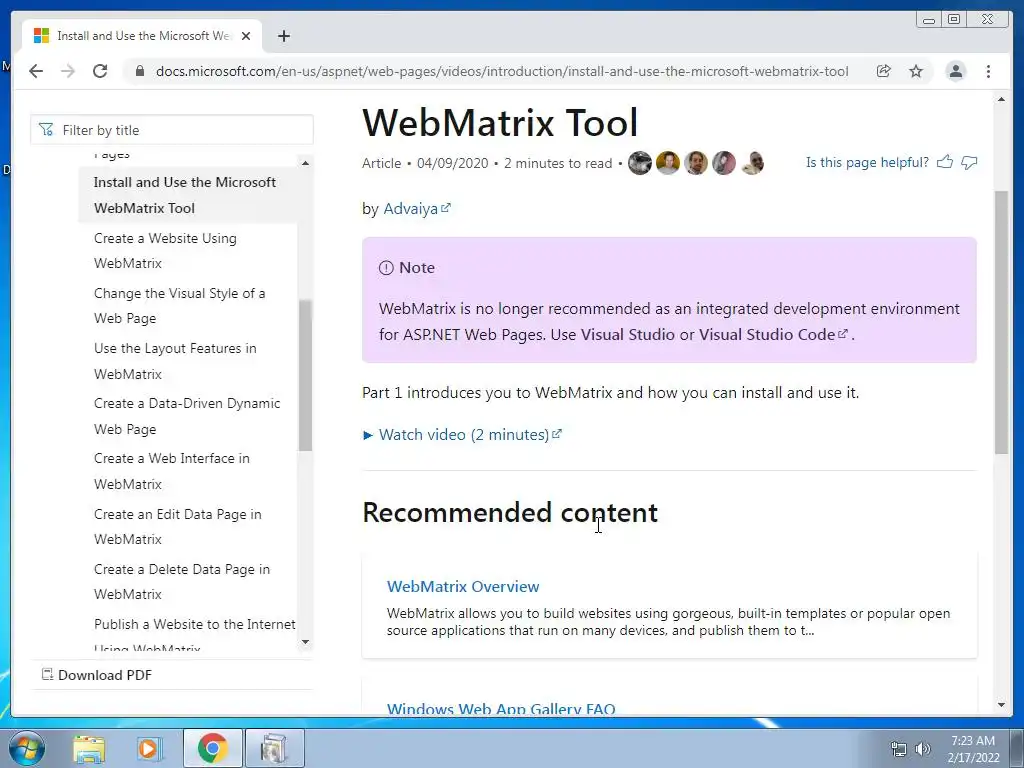The width and height of the screenshot is (1024, 768).
Task: Open Change the Visual Style of a Web Page
Action: click(x=180, y=306)
